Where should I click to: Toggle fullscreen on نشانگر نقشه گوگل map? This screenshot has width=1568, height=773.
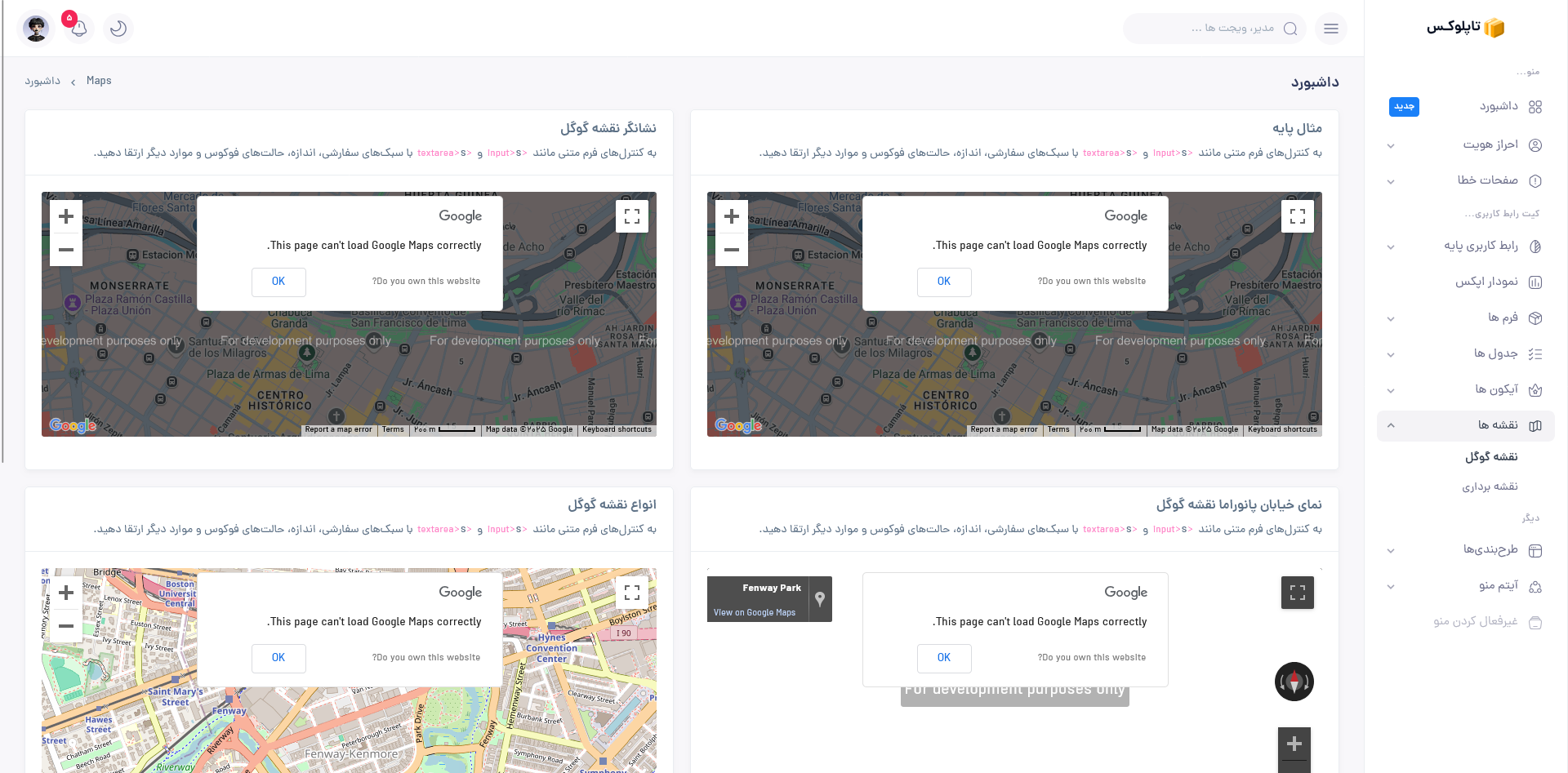(632, 216)
